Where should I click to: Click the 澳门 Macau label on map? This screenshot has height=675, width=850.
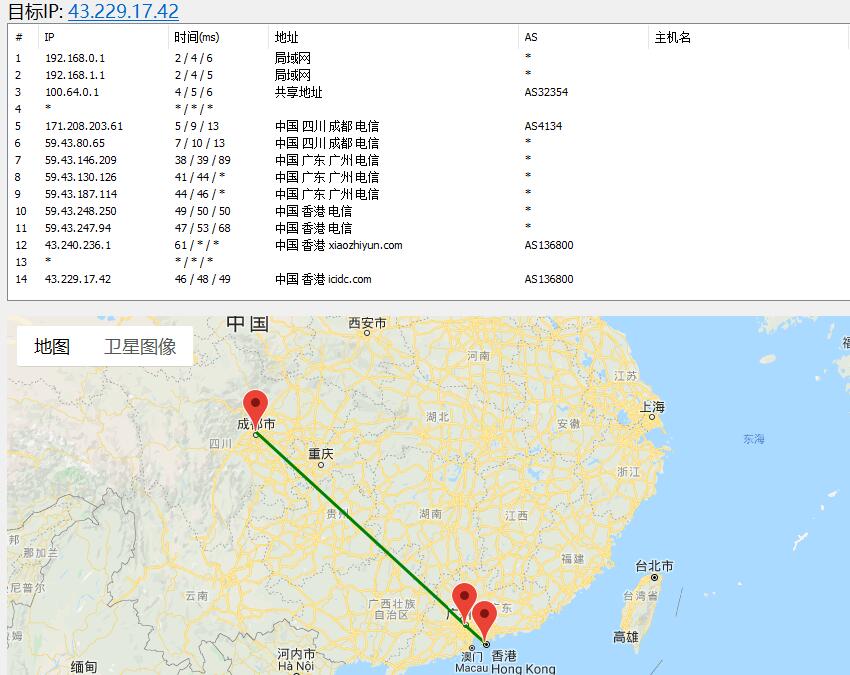pyautogui.click(x=472, y=662)
